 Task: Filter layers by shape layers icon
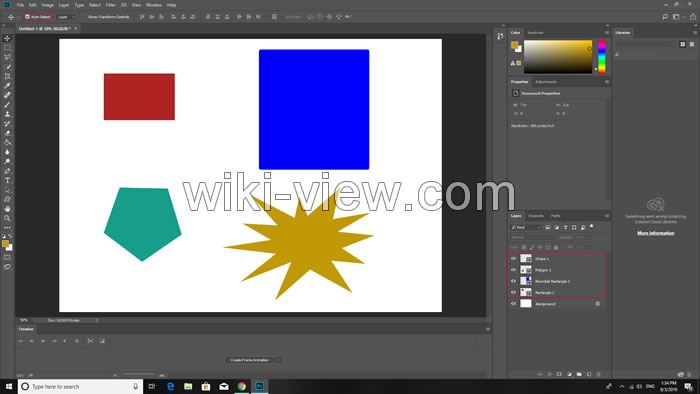point(574,228)
